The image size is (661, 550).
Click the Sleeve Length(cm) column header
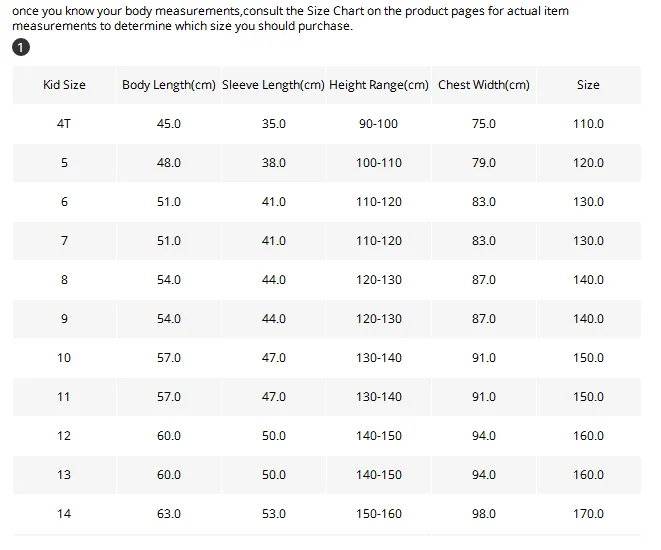pyautogui.click(x=273, y=85)
